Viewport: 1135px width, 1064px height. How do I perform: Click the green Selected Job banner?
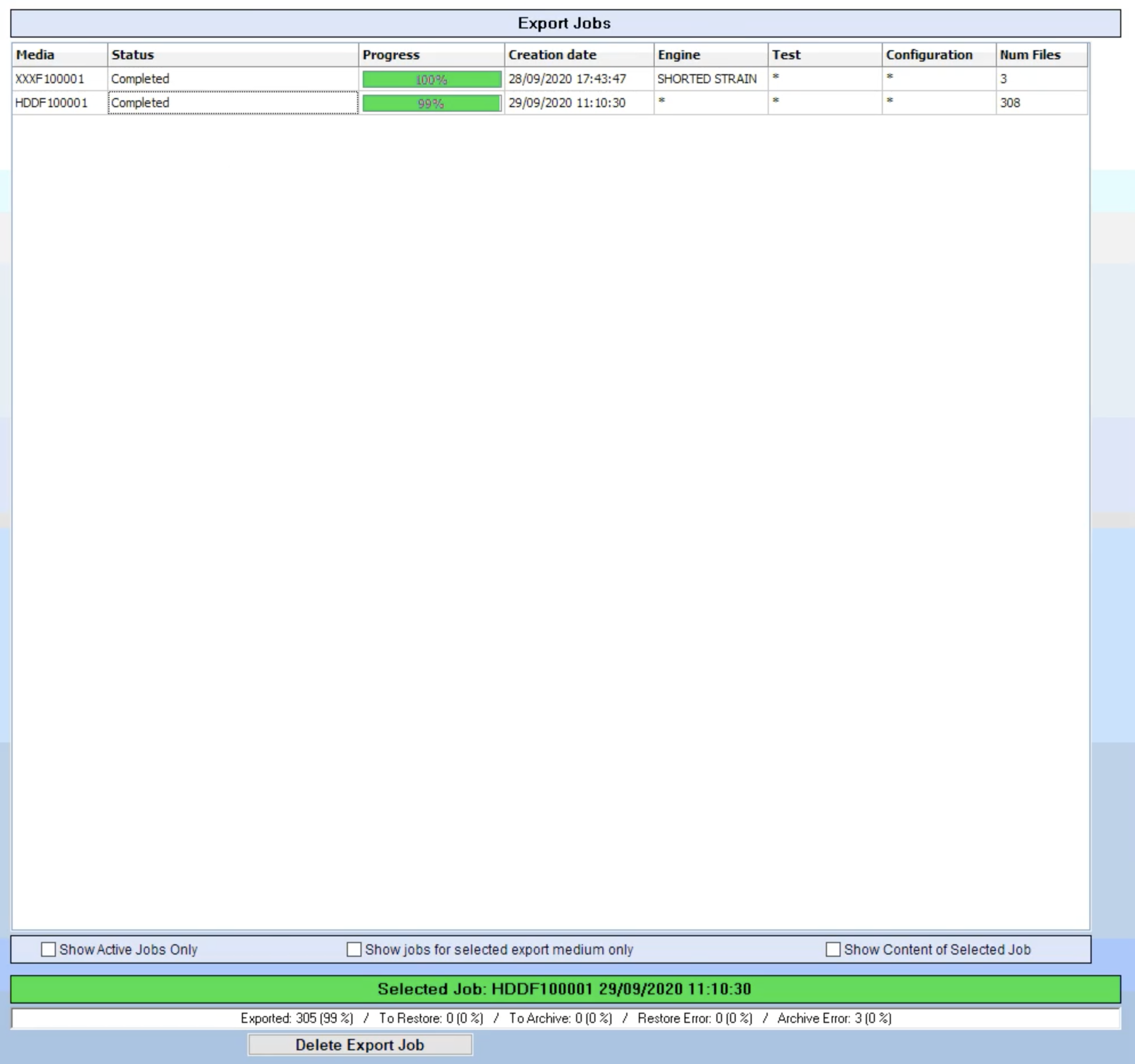click(564, 989)
